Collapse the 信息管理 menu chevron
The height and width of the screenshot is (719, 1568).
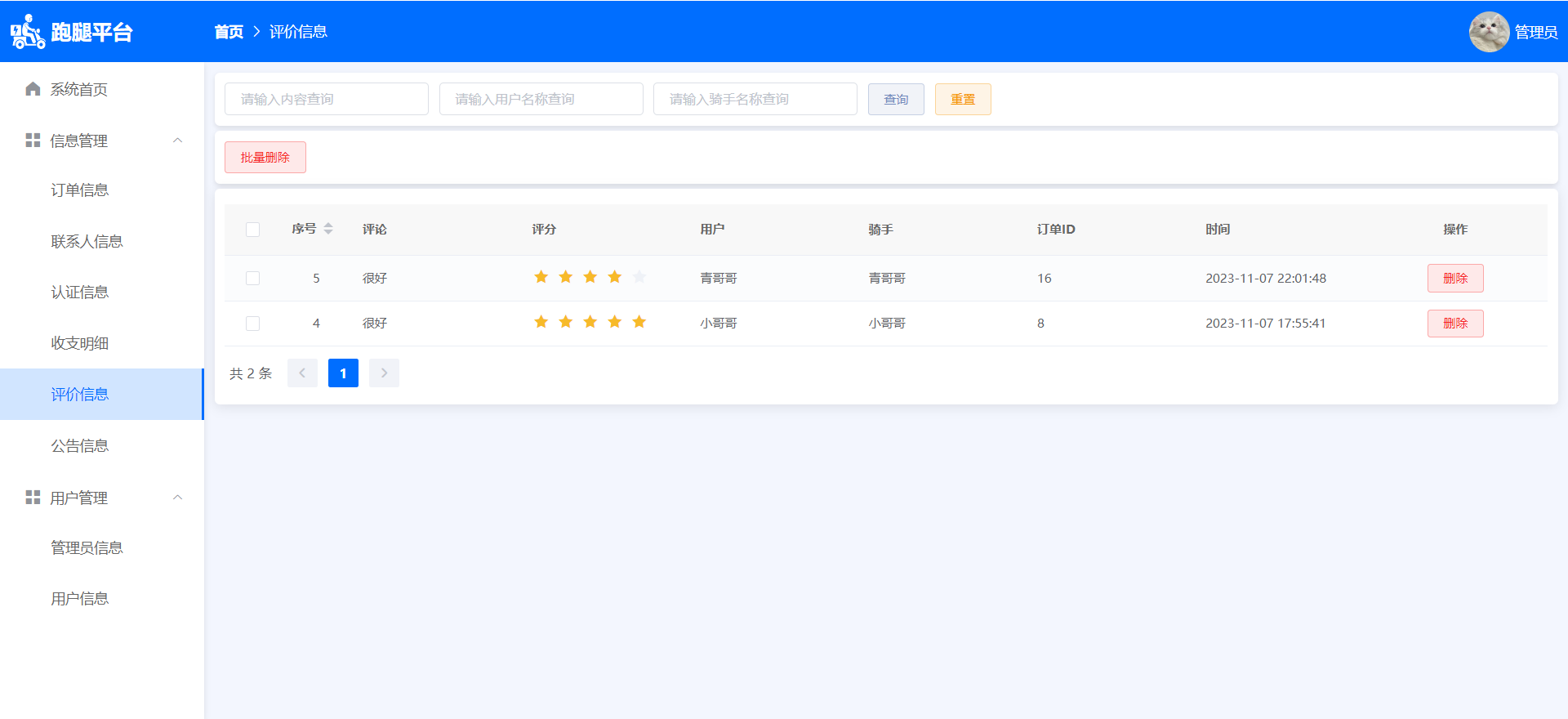coord(177,141)
